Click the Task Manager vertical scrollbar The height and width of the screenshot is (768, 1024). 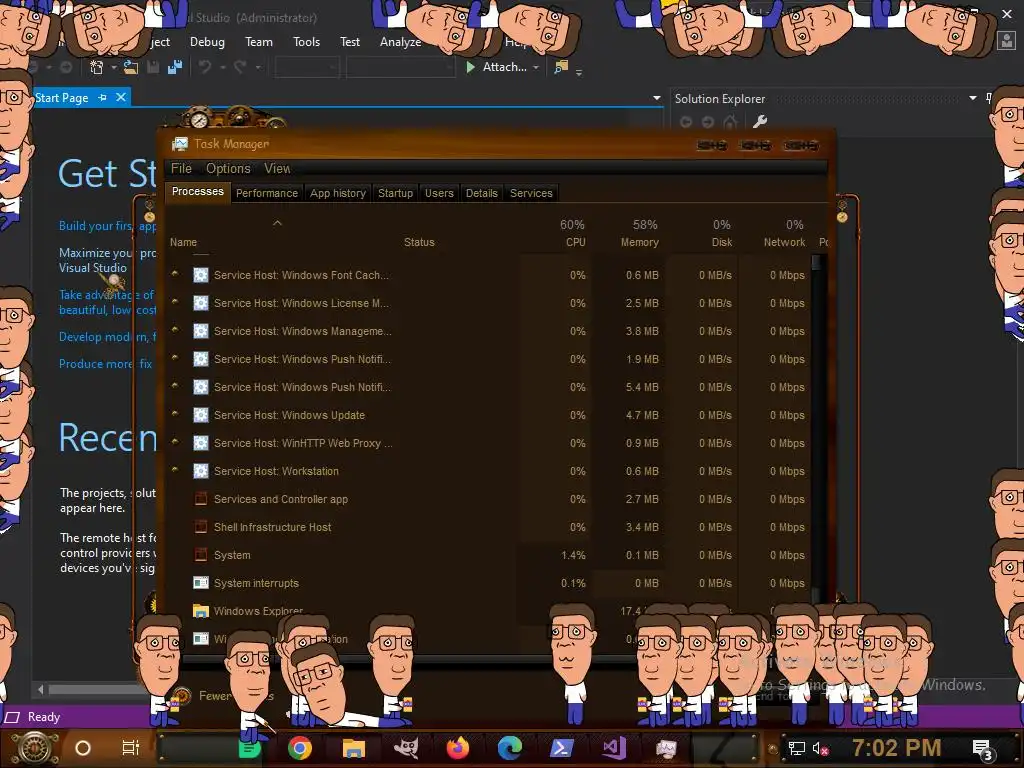pos(816,428)
